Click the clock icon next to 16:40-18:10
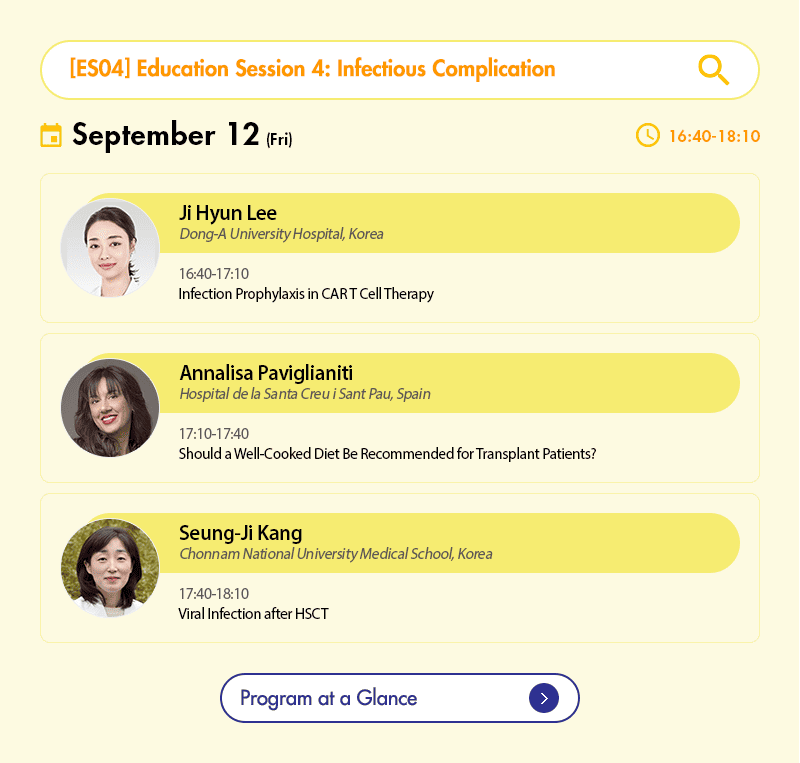Screen dimensions: 800x763 [x=648, y=135]
